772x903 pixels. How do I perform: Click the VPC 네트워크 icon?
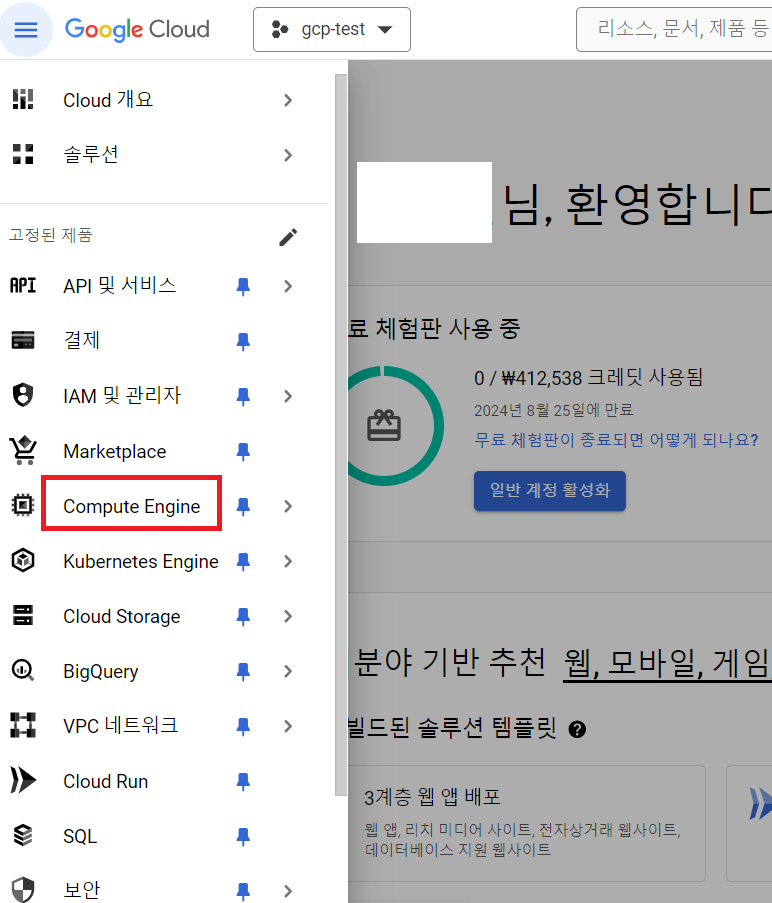coord(23,725)
